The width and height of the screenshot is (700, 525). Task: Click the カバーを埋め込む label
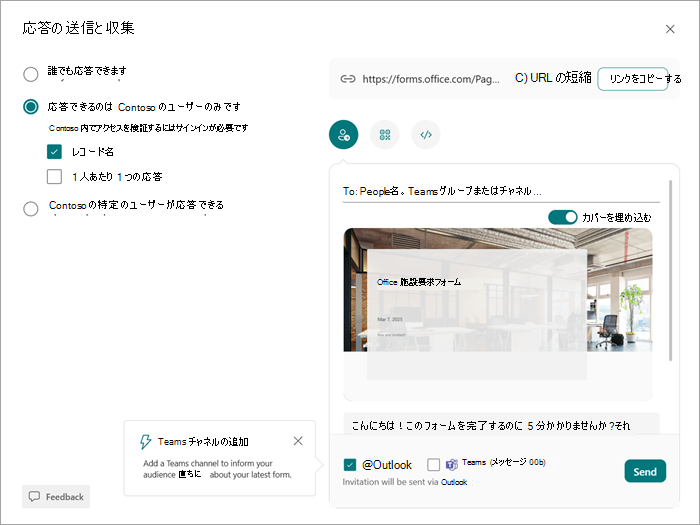click(617, 218)
